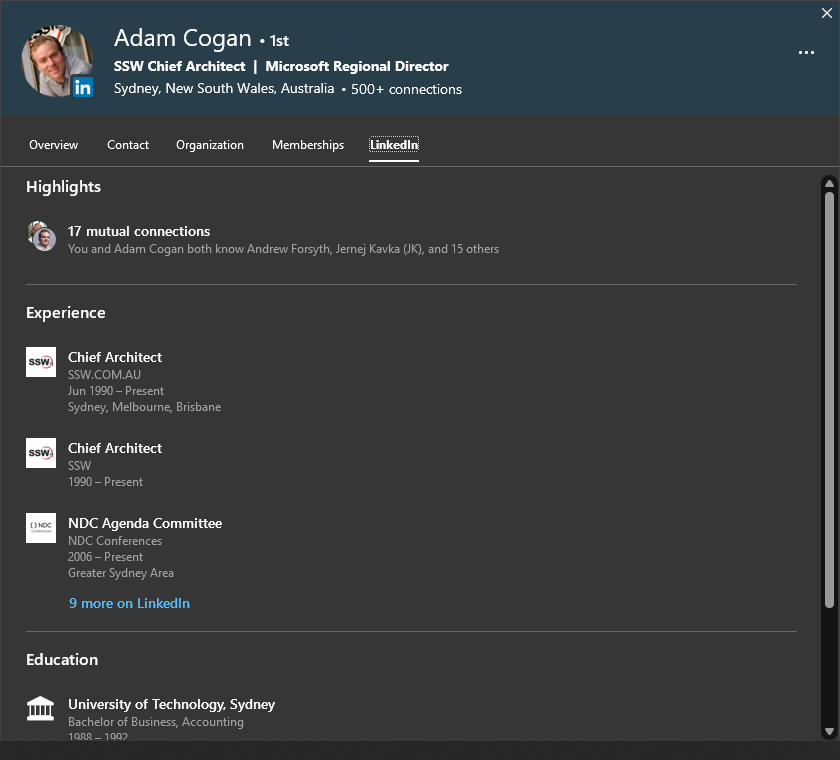This screenshot has height=760, width=840.
Task: Open the more options ellipsis menu
Action: coord(806,53)
